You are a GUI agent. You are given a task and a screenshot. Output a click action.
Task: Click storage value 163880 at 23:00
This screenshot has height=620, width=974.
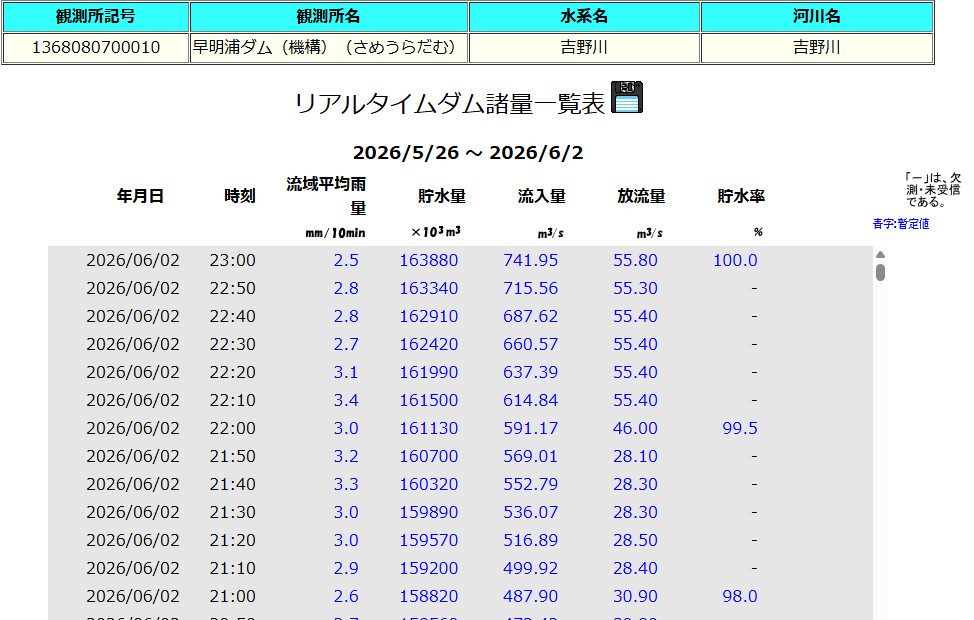(429, 260)
